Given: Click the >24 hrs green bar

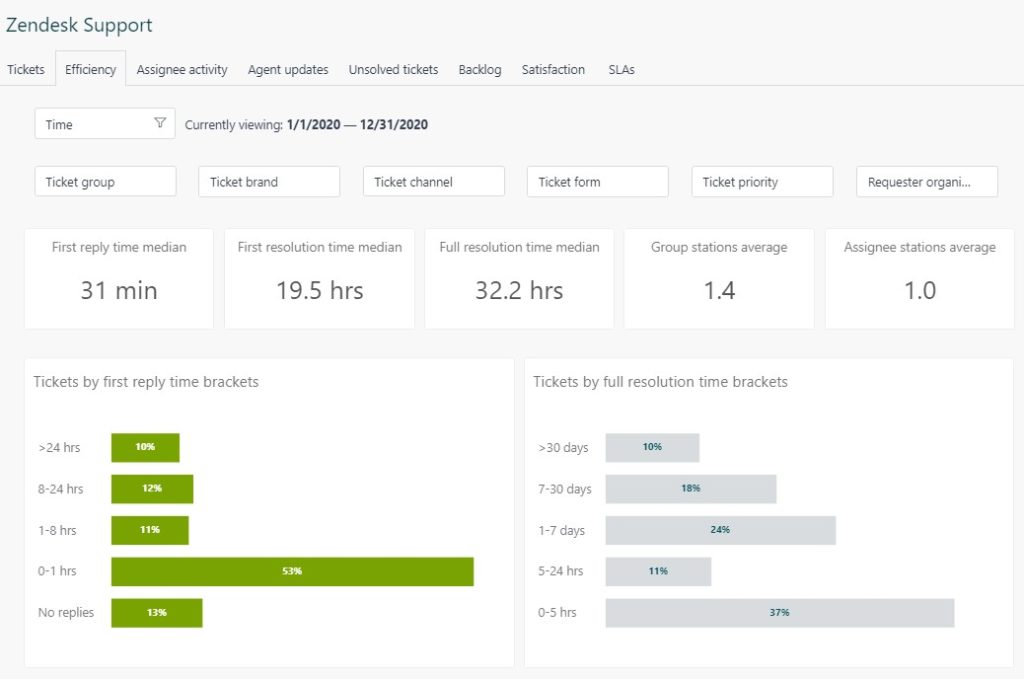Looking at the screenshot, I should [x=145, y=447].
